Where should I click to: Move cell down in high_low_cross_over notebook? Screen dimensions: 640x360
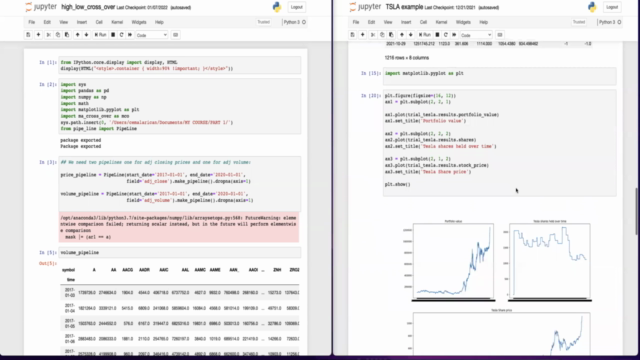pyautogui.click(x=86, y=35)
